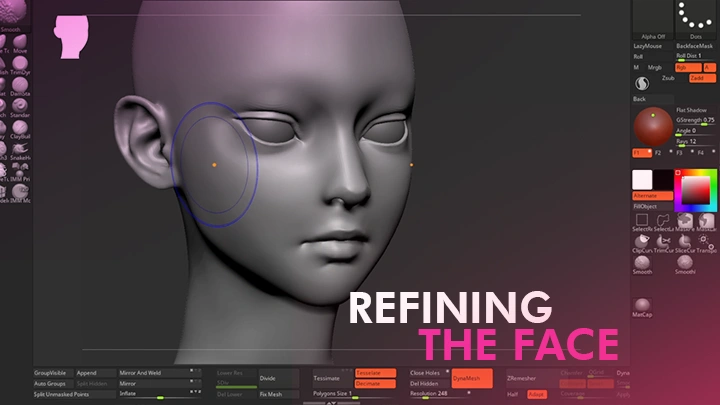Screen dimensions: 720x405
Task: Switch to the F1 tab
Action: (x=642, y=153)
